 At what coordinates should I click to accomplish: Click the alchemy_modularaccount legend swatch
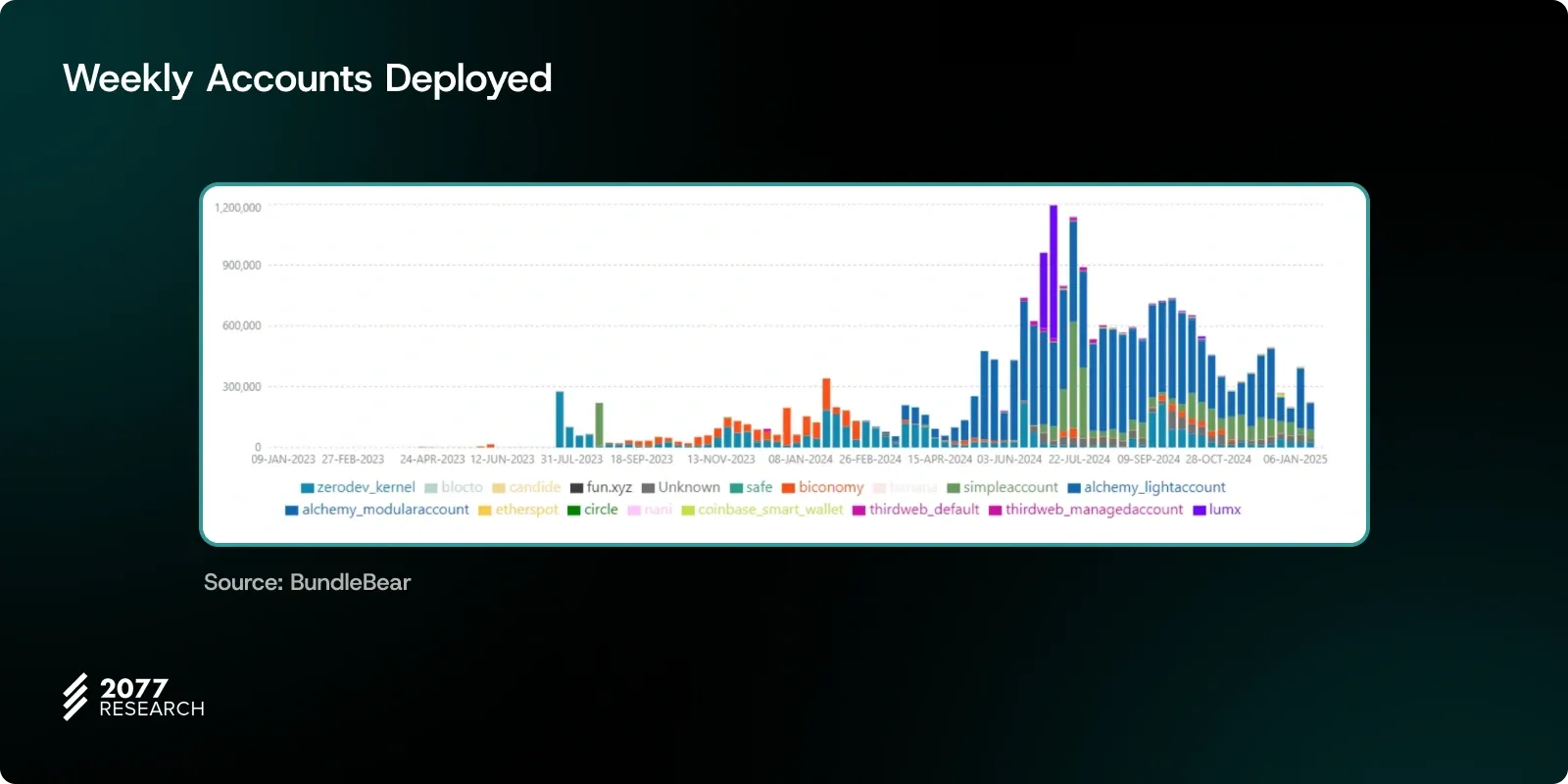point(291,511)
